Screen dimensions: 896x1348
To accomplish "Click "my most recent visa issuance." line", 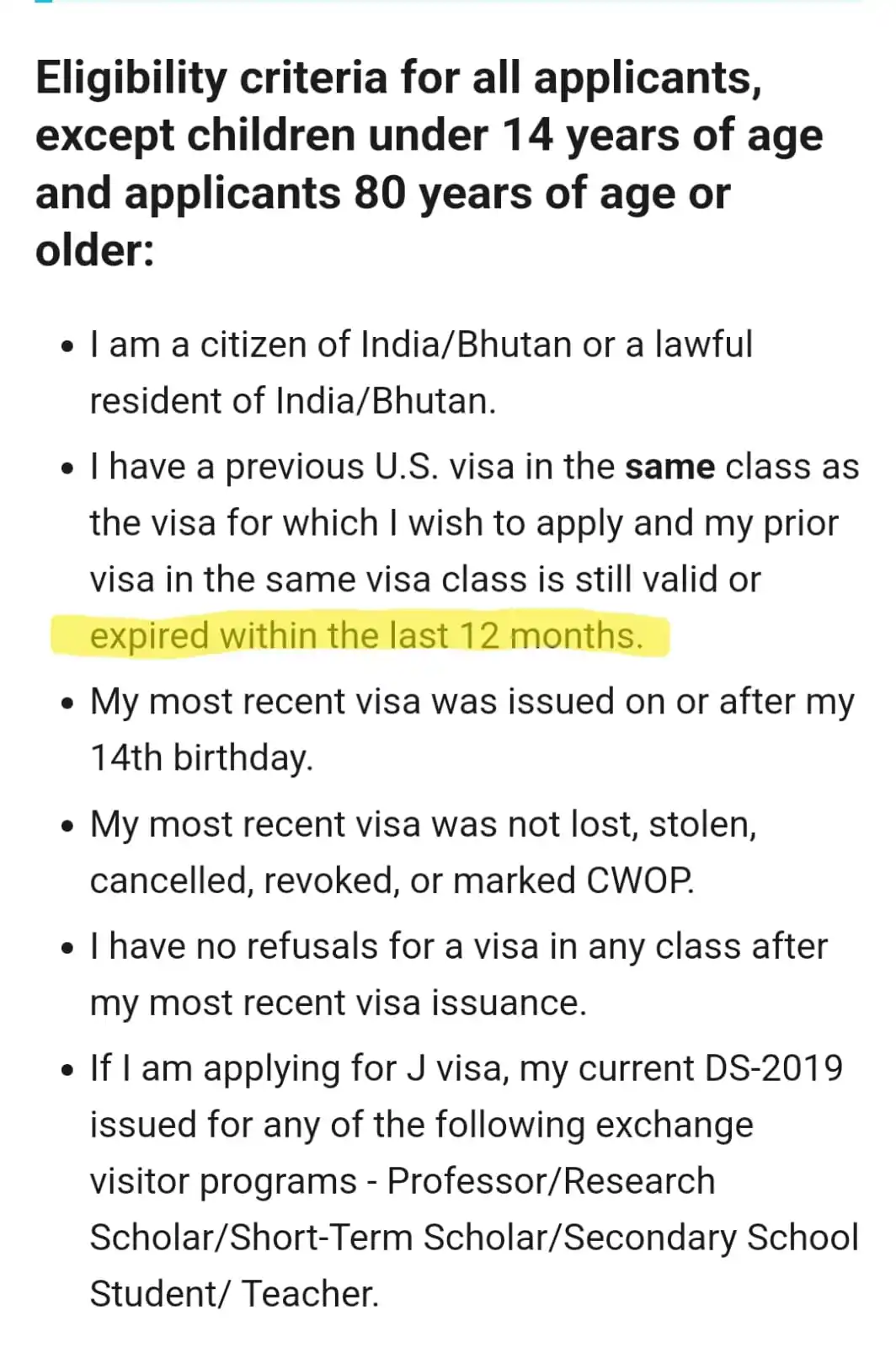I will click(338, 1003).
